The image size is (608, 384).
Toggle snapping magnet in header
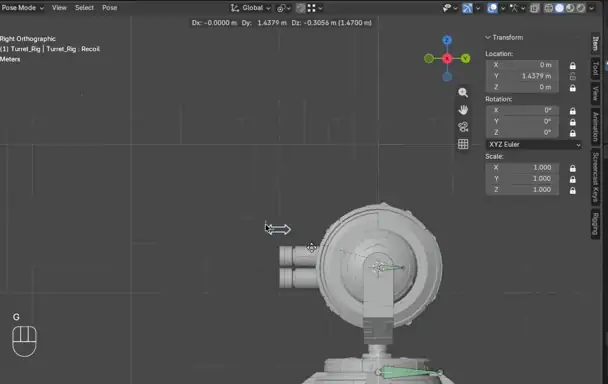click(x=301, y=8)
